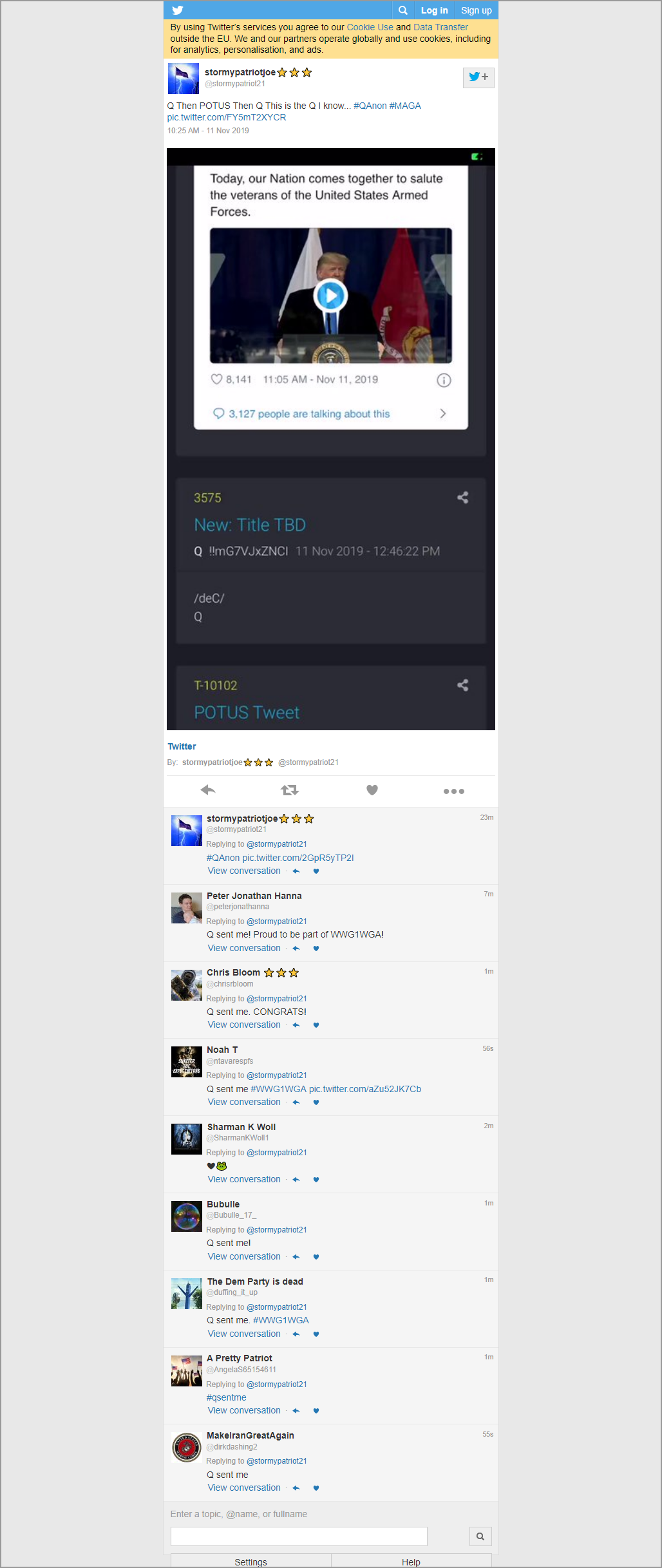
Task: Open the pic.twitter.com/FY5mT2XYCR link
Action: point(227,117)
